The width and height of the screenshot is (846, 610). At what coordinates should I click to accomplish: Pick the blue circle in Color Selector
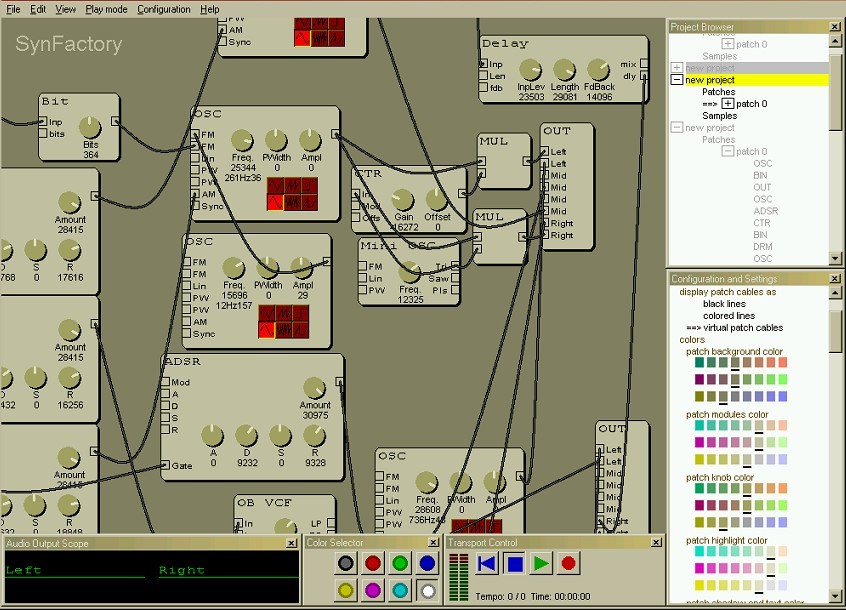427,563
